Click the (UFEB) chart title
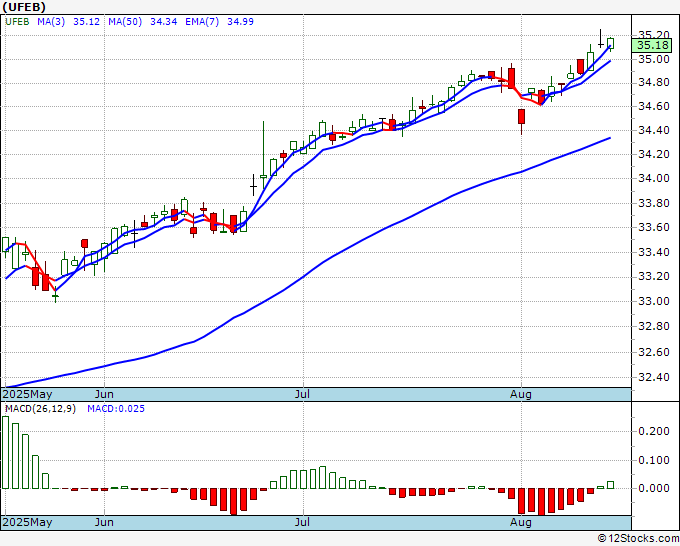680x546 pixels. click(24, 7)
